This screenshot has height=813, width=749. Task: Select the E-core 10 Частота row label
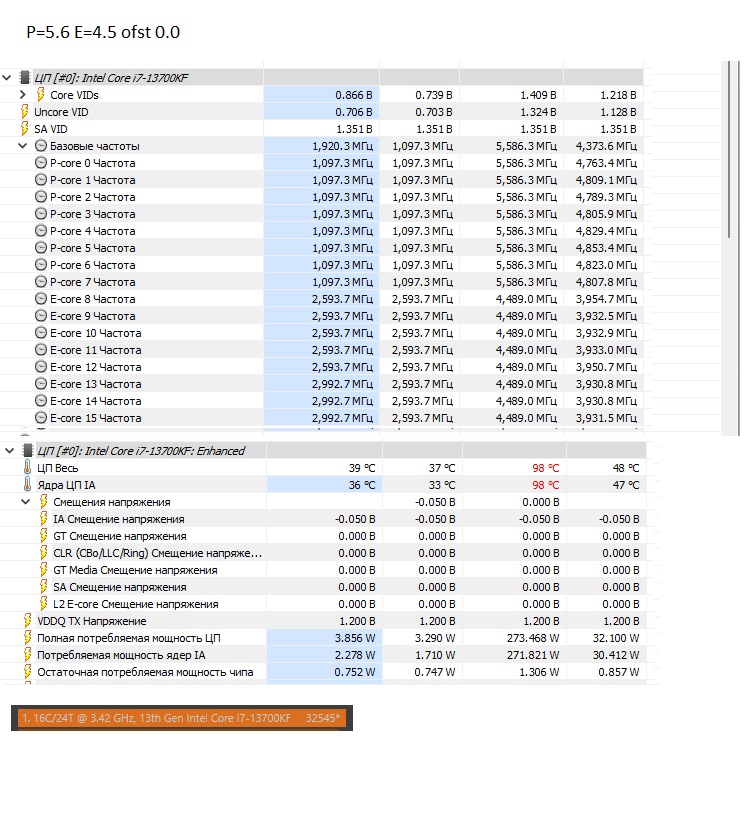(x=96, y=333)
